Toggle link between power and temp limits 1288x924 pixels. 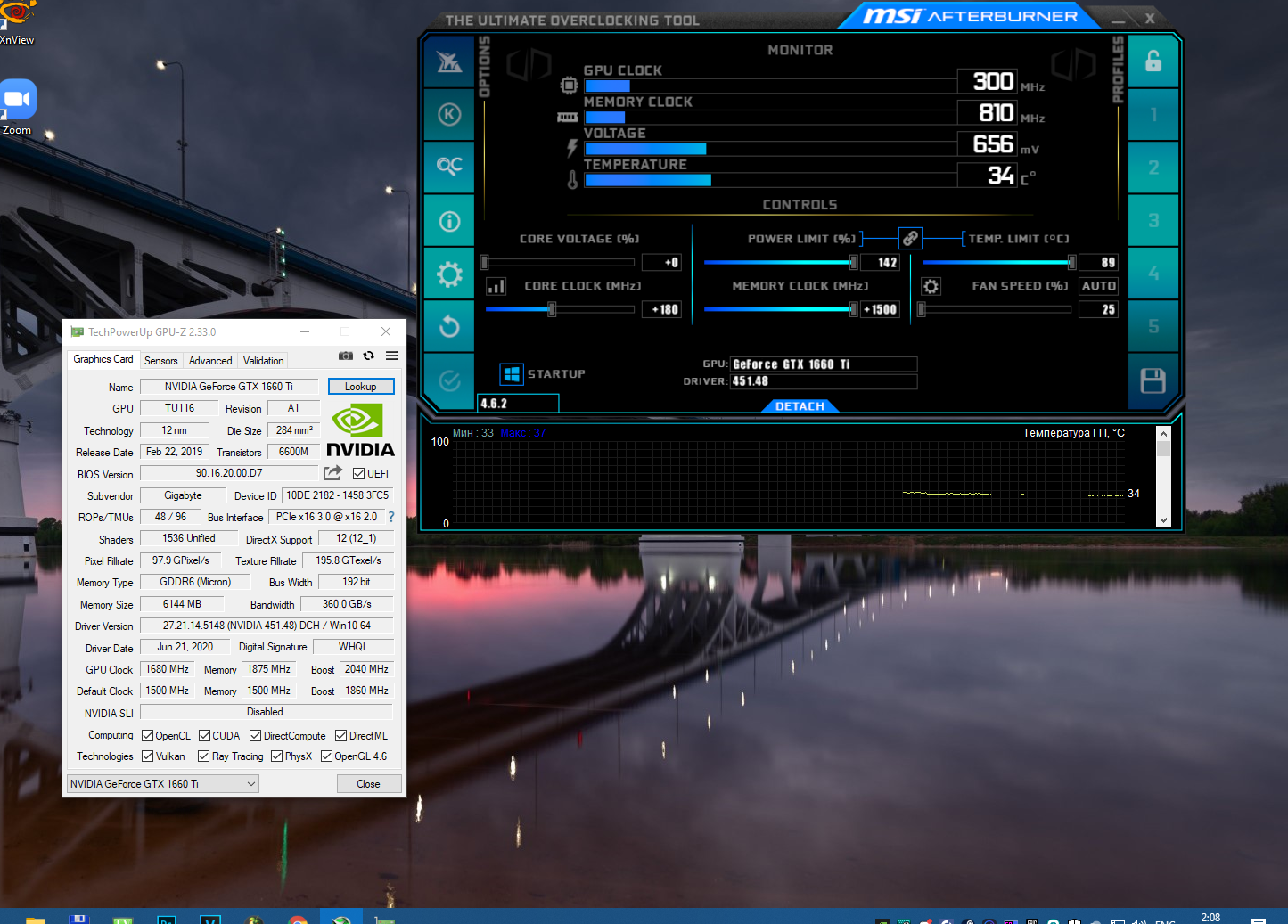point(909,238)
